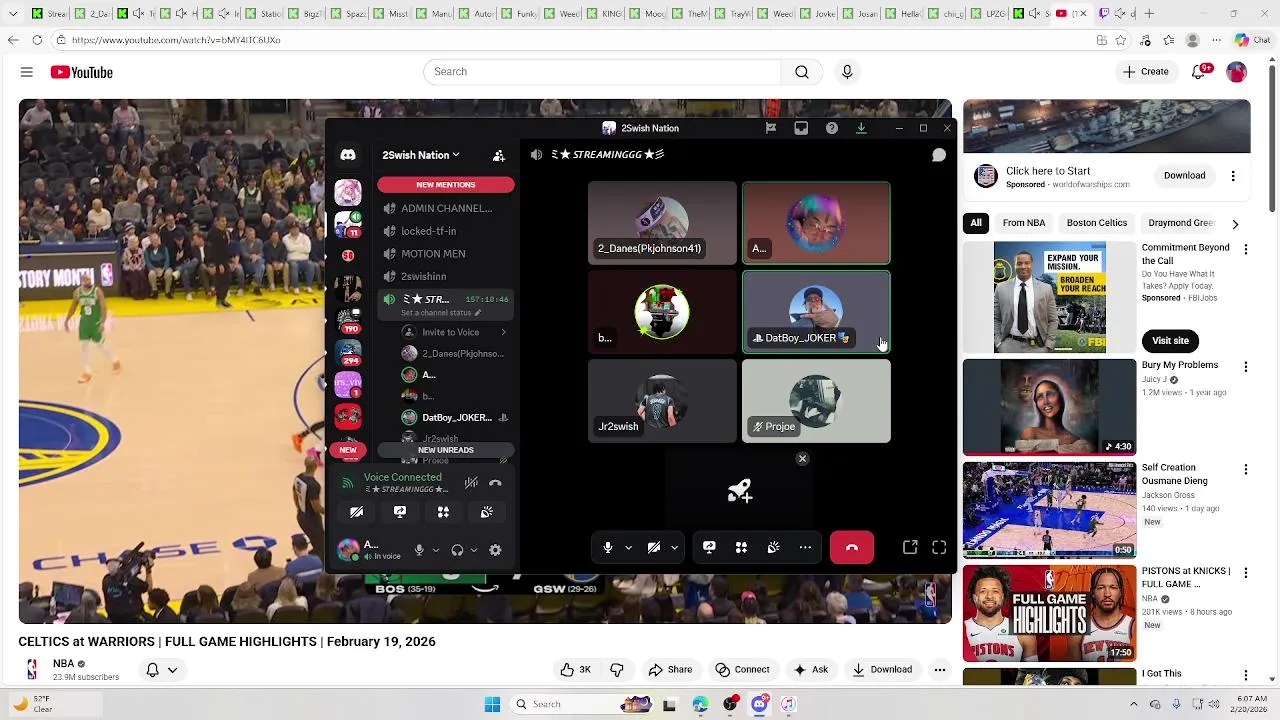Open the Discord checkpoint flag icon
The image size is (1280, 720).
click(771, 128)
